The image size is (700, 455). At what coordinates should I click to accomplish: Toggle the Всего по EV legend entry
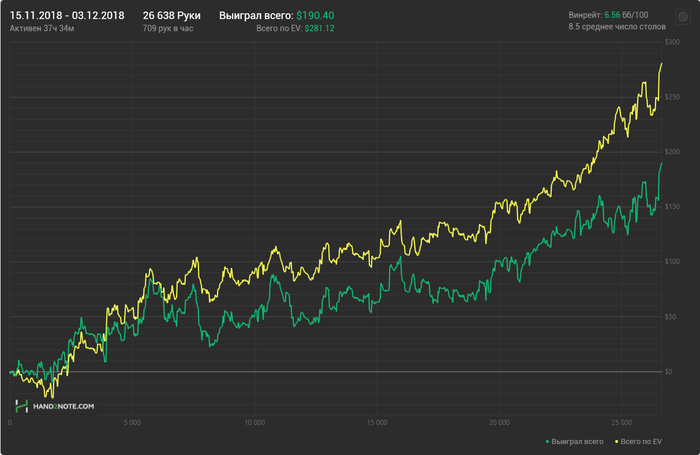638,442
